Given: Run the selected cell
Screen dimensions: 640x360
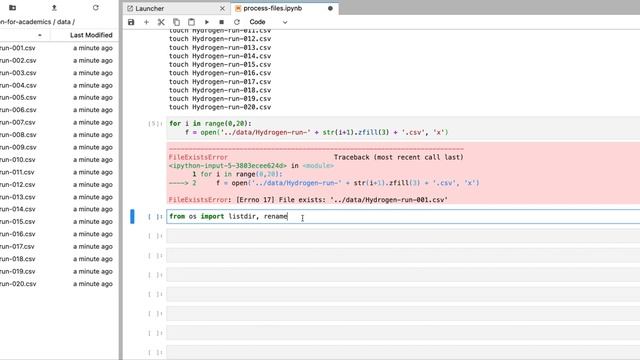Looking at the screenshot, I should tap(207, 22).
